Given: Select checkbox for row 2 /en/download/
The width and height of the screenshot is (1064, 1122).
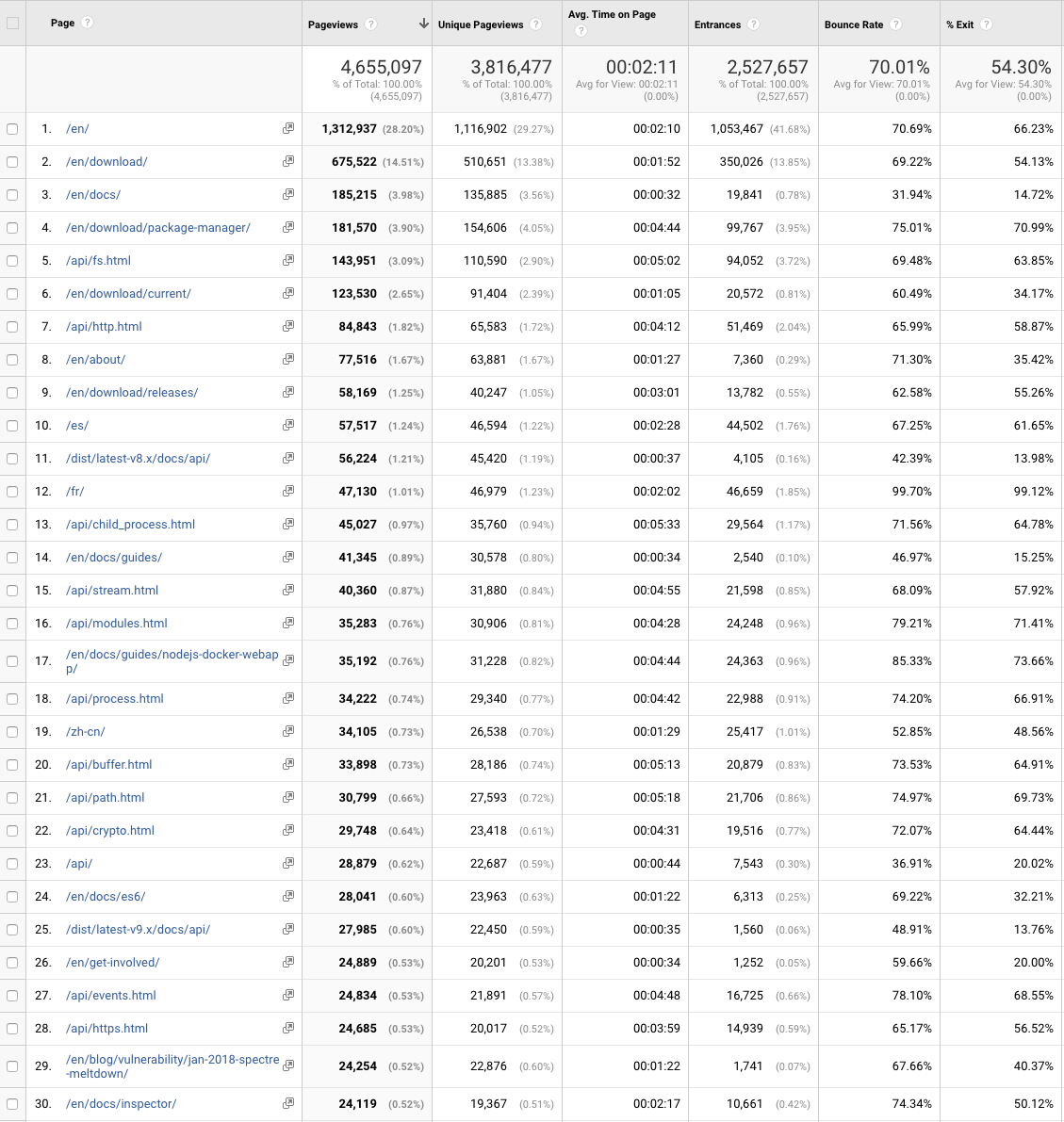Looking at the screenshot, I should point(12,162).
